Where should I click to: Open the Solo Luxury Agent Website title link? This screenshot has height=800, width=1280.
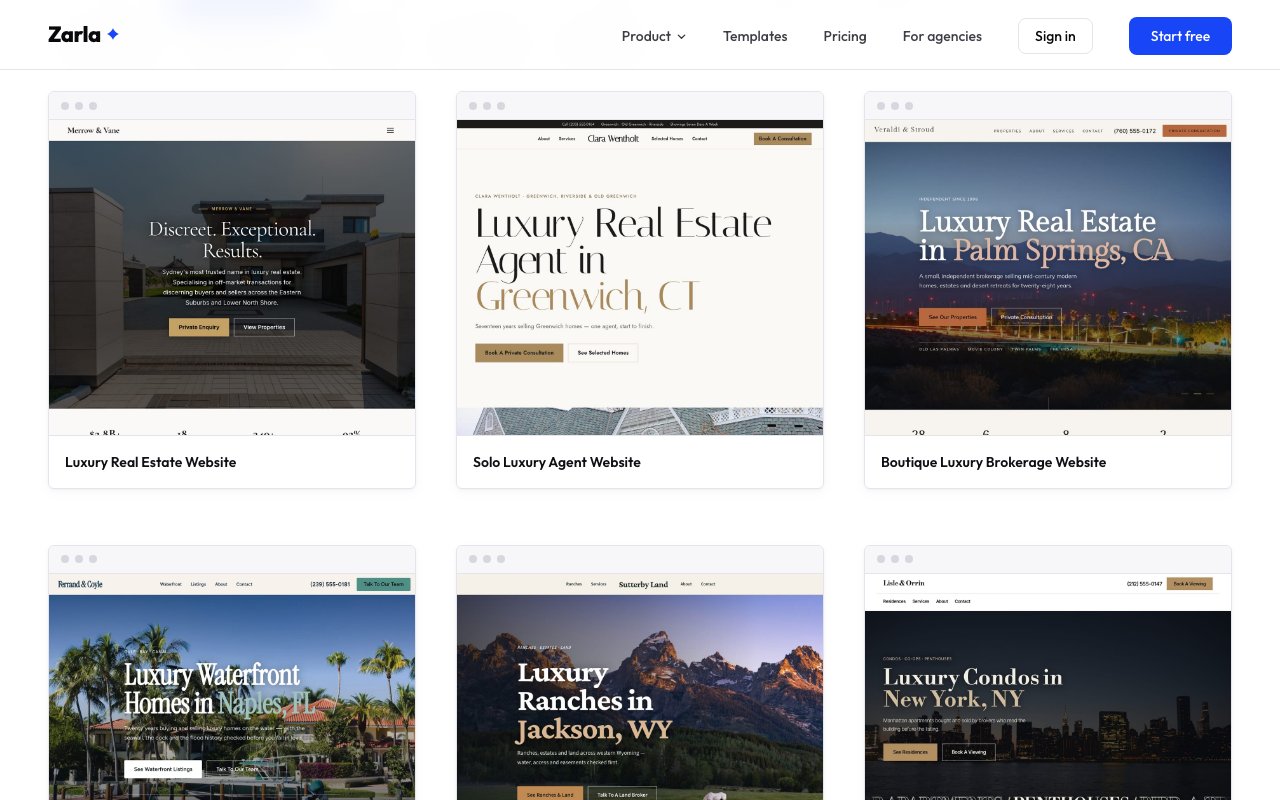coord(557,462)
